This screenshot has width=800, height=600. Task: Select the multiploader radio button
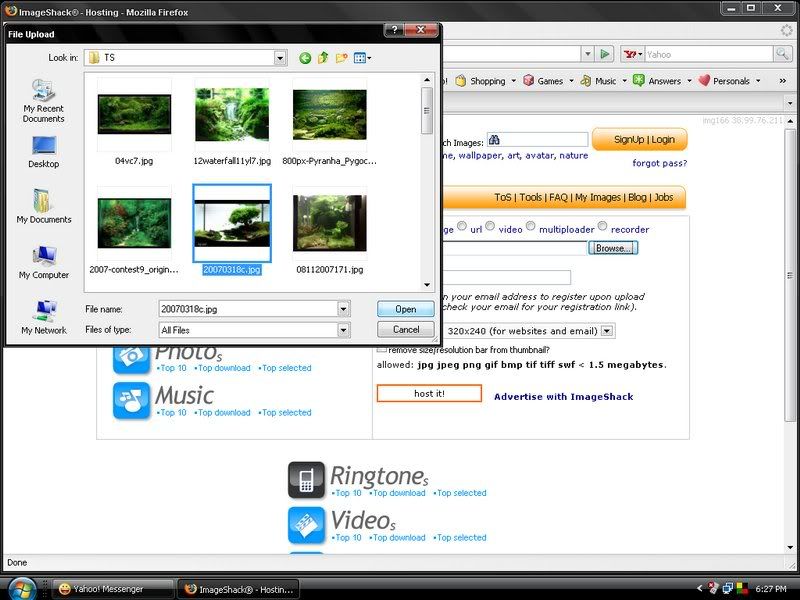pos(531,226)
